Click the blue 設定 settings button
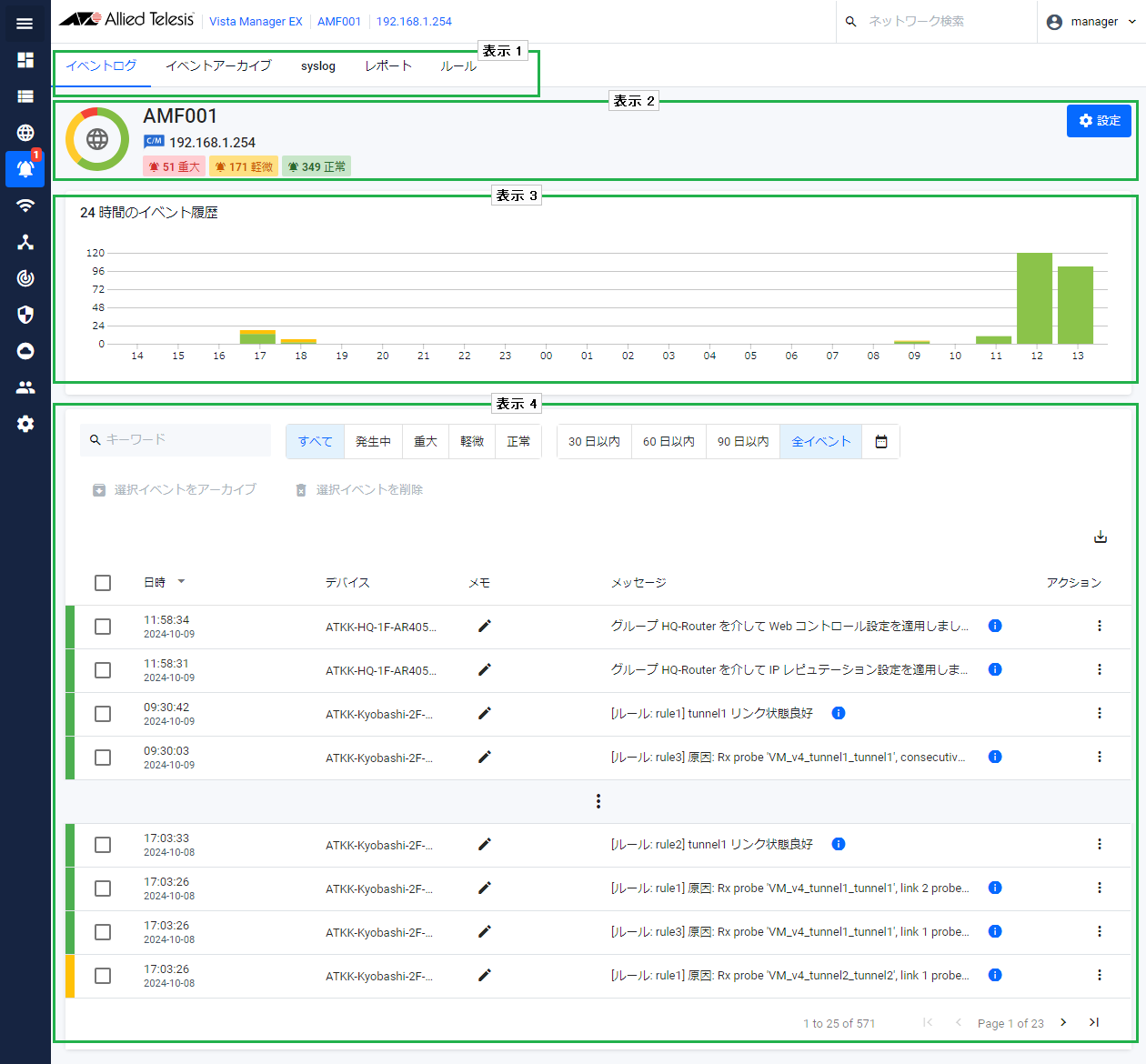1146x1064 pixels. point(1099,121)
